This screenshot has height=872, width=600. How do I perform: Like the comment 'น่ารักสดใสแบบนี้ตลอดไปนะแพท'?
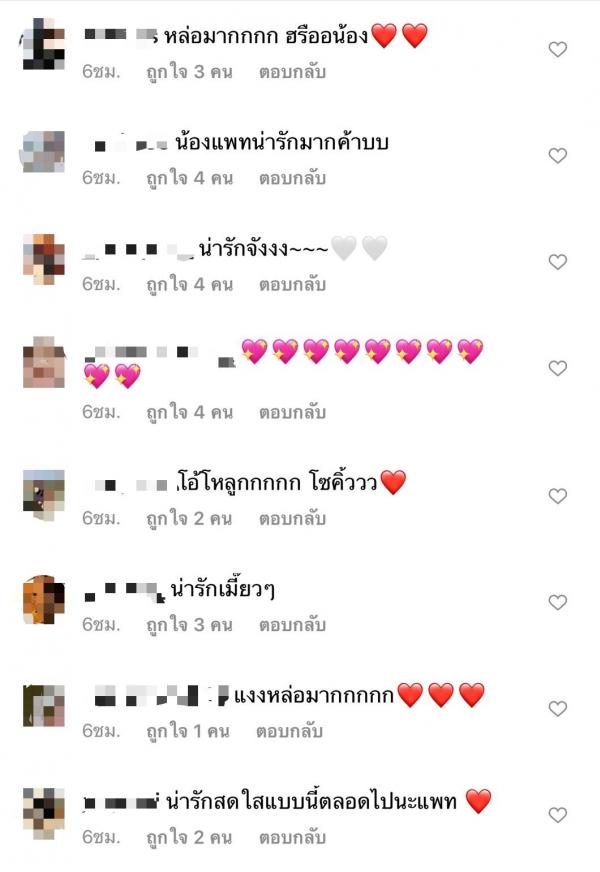557,815
